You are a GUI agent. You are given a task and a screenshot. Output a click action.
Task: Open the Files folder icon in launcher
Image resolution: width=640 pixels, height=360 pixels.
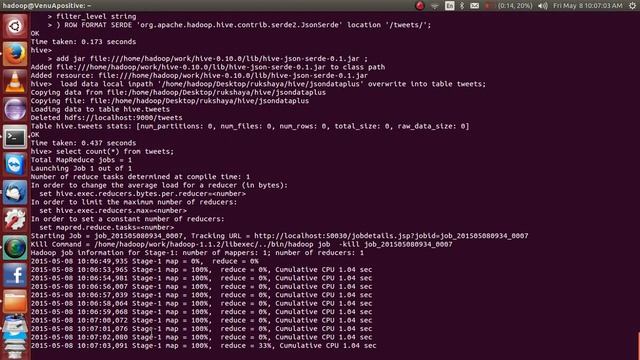pos(15,302)
